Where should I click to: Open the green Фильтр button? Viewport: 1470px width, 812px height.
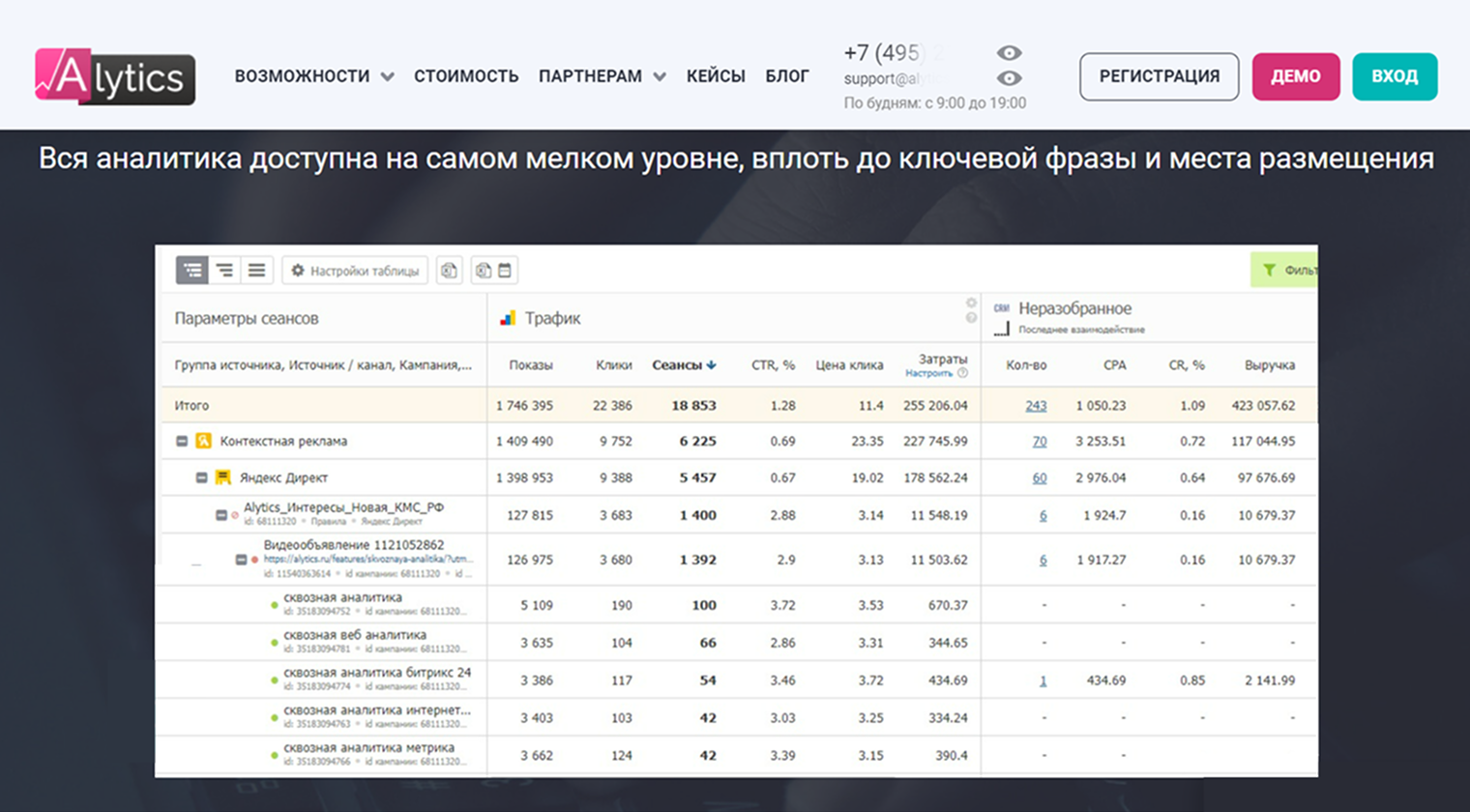pos(1284,271)
